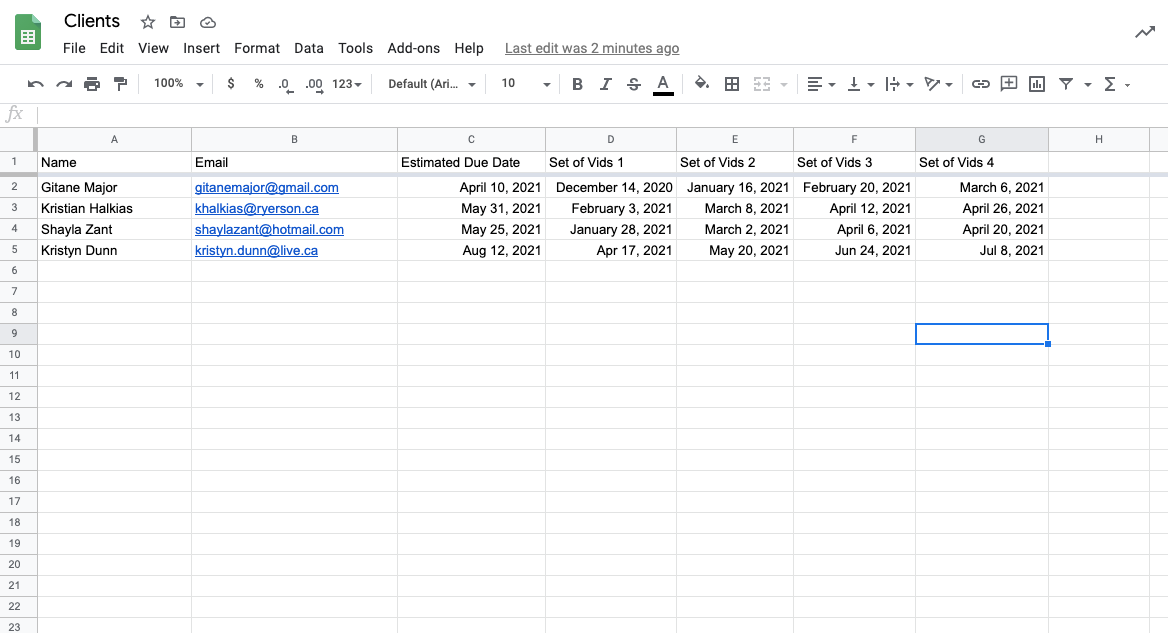Rename the Clients document title
The height and width of the screenshot is (633, 1168).
click(x=92, y=21)
